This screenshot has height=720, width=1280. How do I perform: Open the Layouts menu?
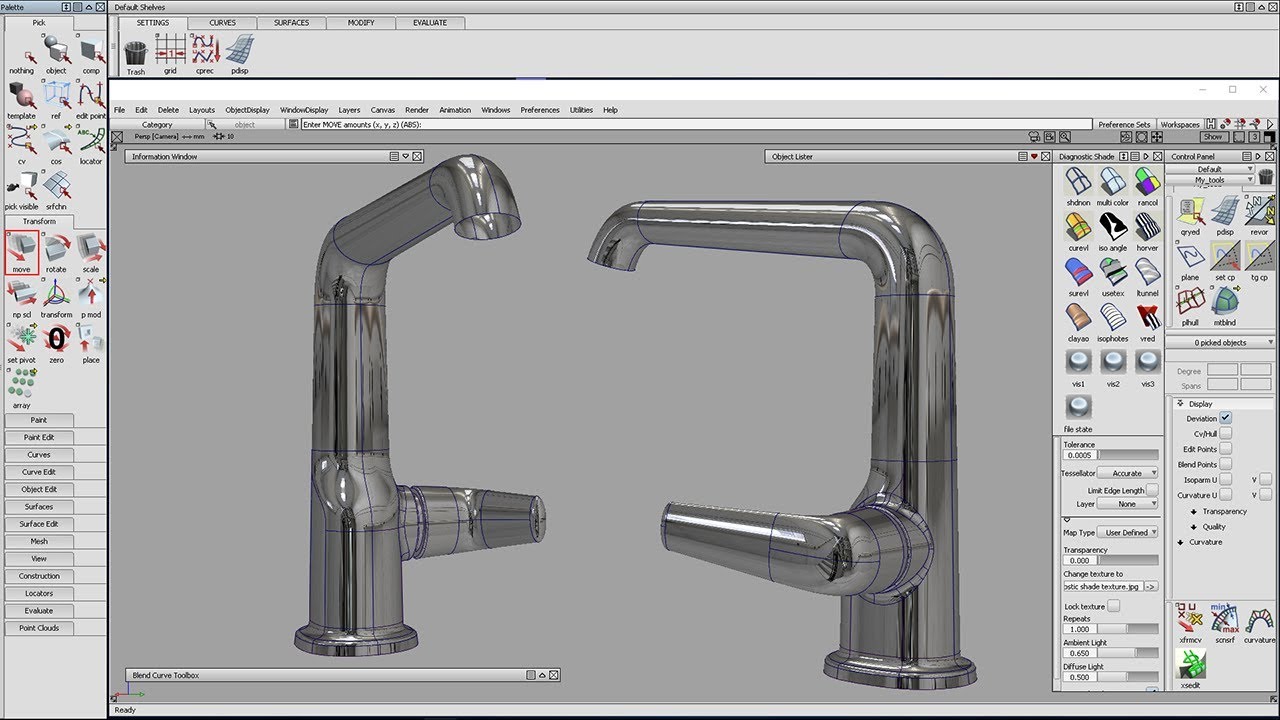[202, 110]
